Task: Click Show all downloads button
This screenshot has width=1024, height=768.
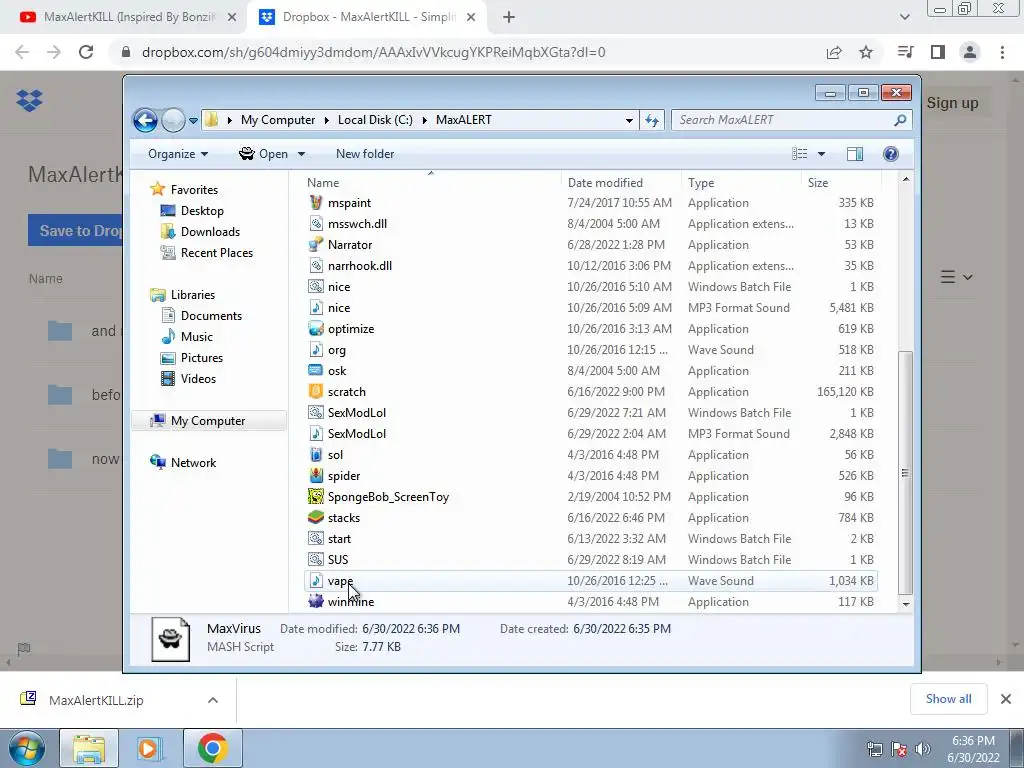Action: (948, 699)
